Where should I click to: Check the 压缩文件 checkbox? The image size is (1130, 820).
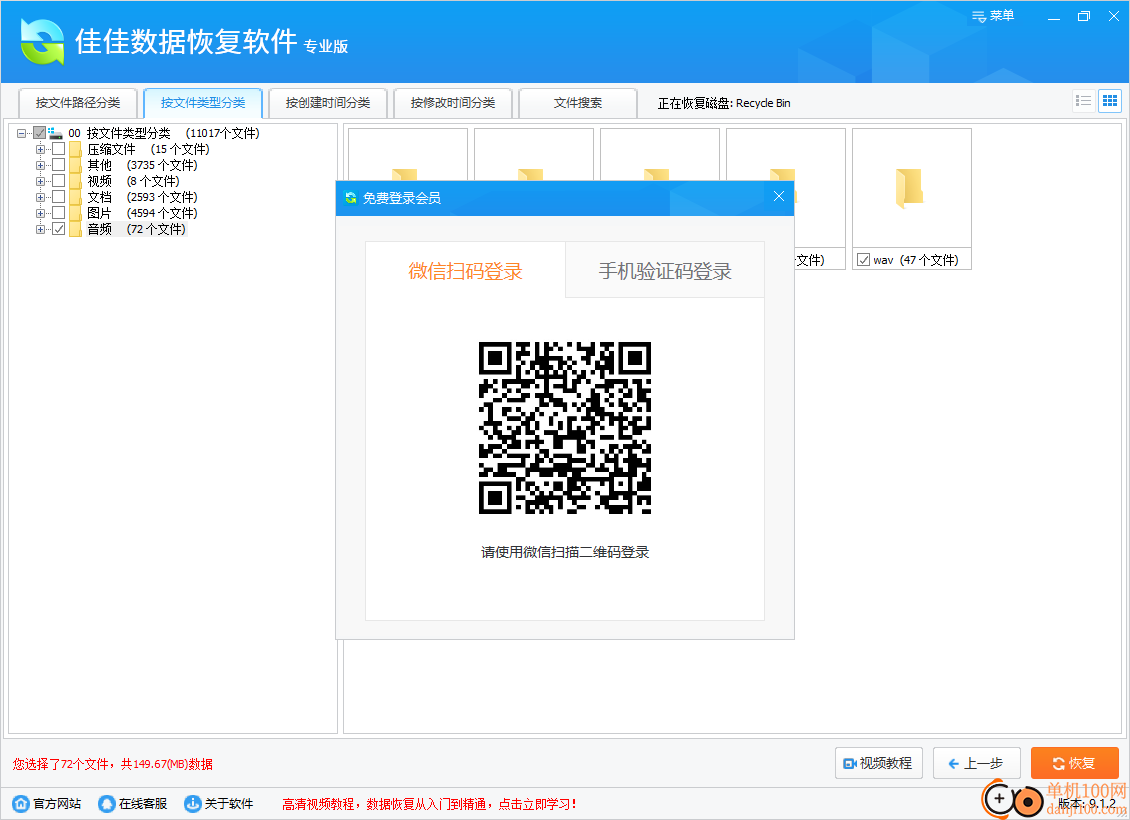58,148
